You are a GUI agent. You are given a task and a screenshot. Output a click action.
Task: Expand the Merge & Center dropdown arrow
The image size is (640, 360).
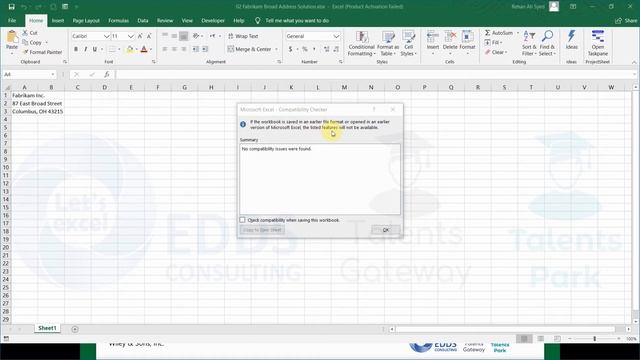(276, 49)
